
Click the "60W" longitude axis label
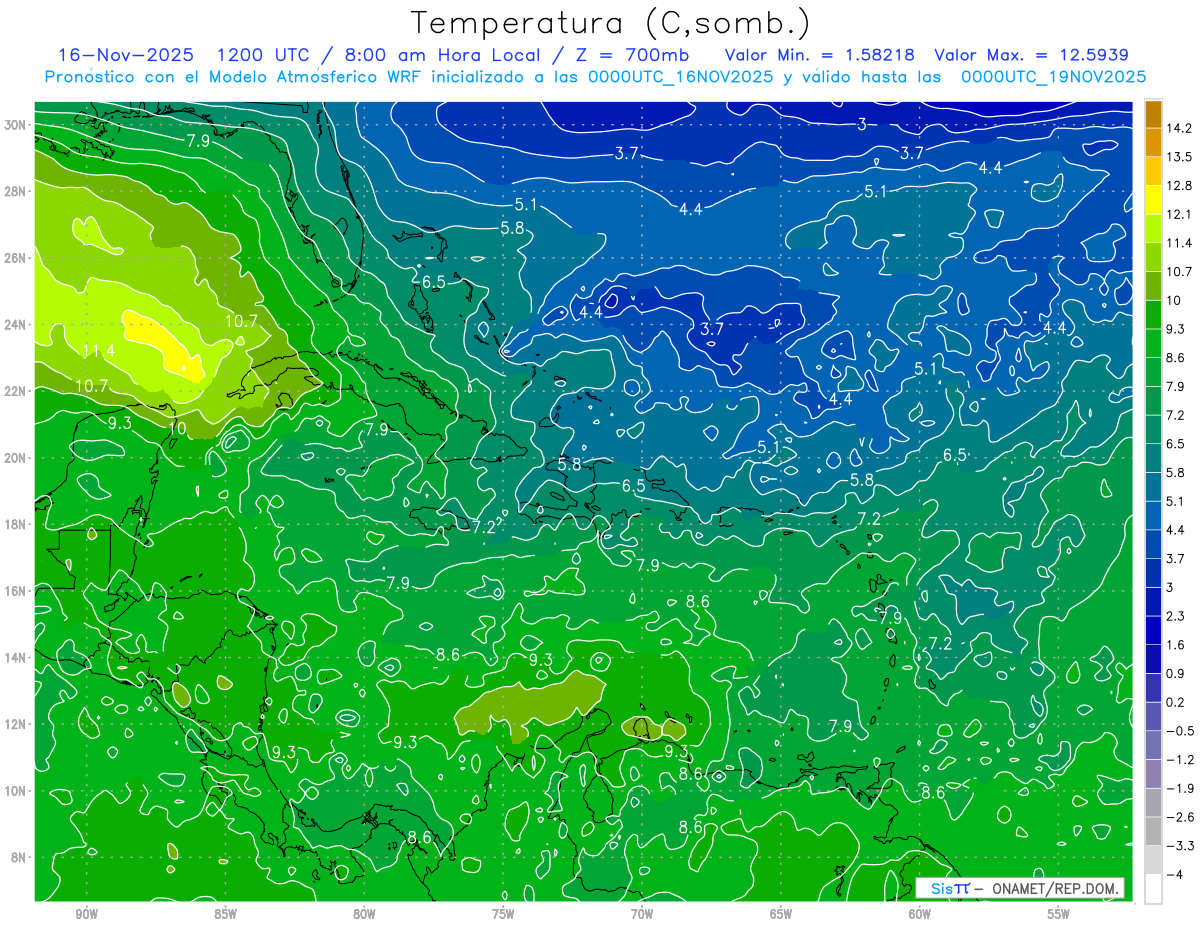[920, 915]
